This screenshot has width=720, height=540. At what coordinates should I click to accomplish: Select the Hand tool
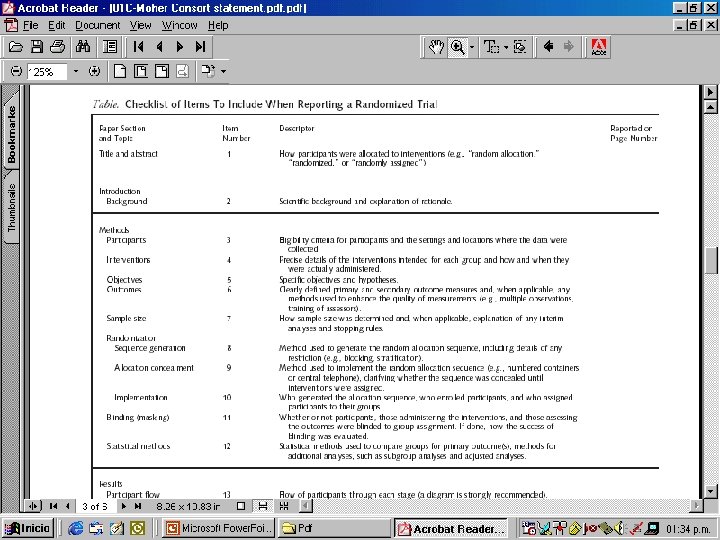(436, 47)
